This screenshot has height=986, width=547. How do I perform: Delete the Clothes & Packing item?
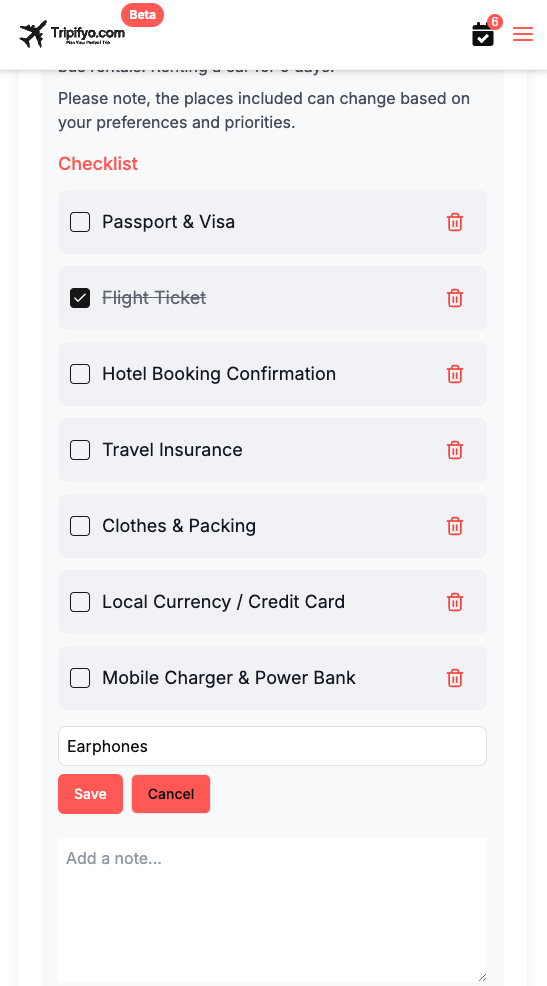tap(455, 526)
